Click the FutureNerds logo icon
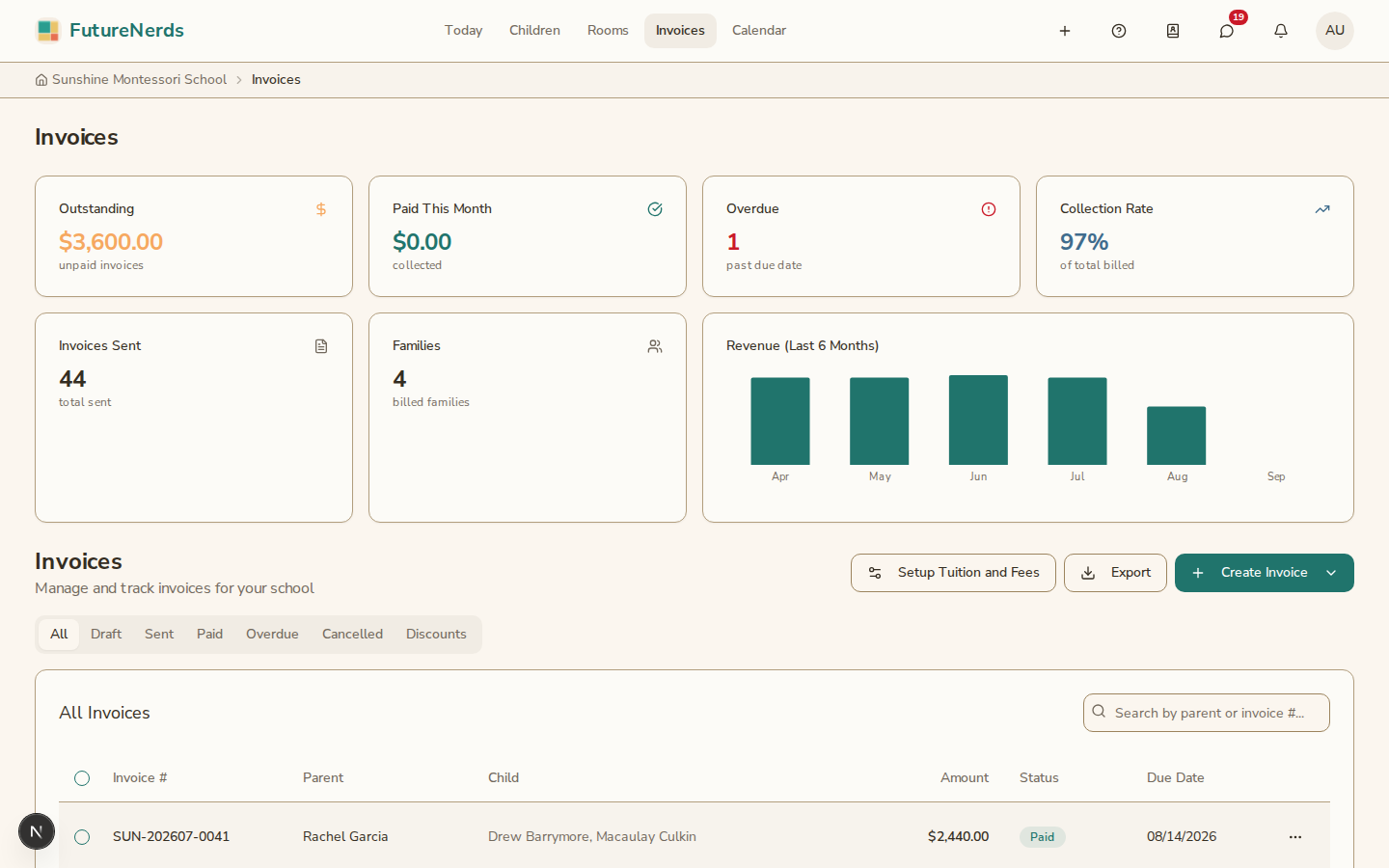Viewport: 1389px width, 868px height. (47, 31)
